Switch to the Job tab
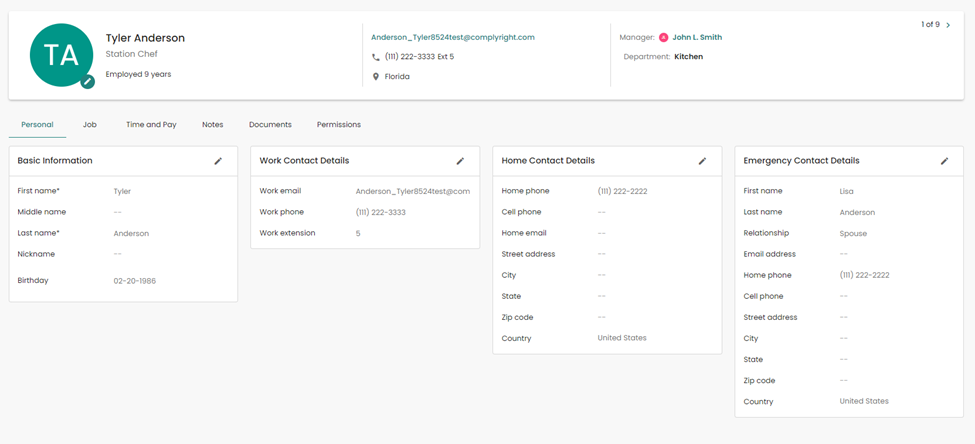This screenshot has height=444, width=975. coord(90,125)
